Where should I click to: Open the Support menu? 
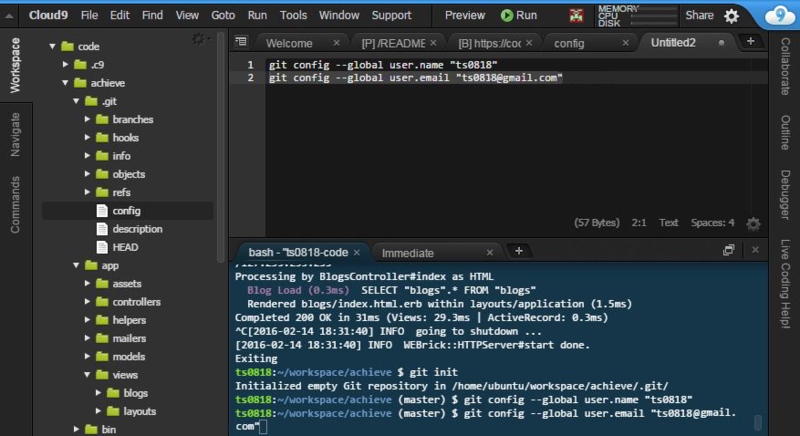click(391, 15)
